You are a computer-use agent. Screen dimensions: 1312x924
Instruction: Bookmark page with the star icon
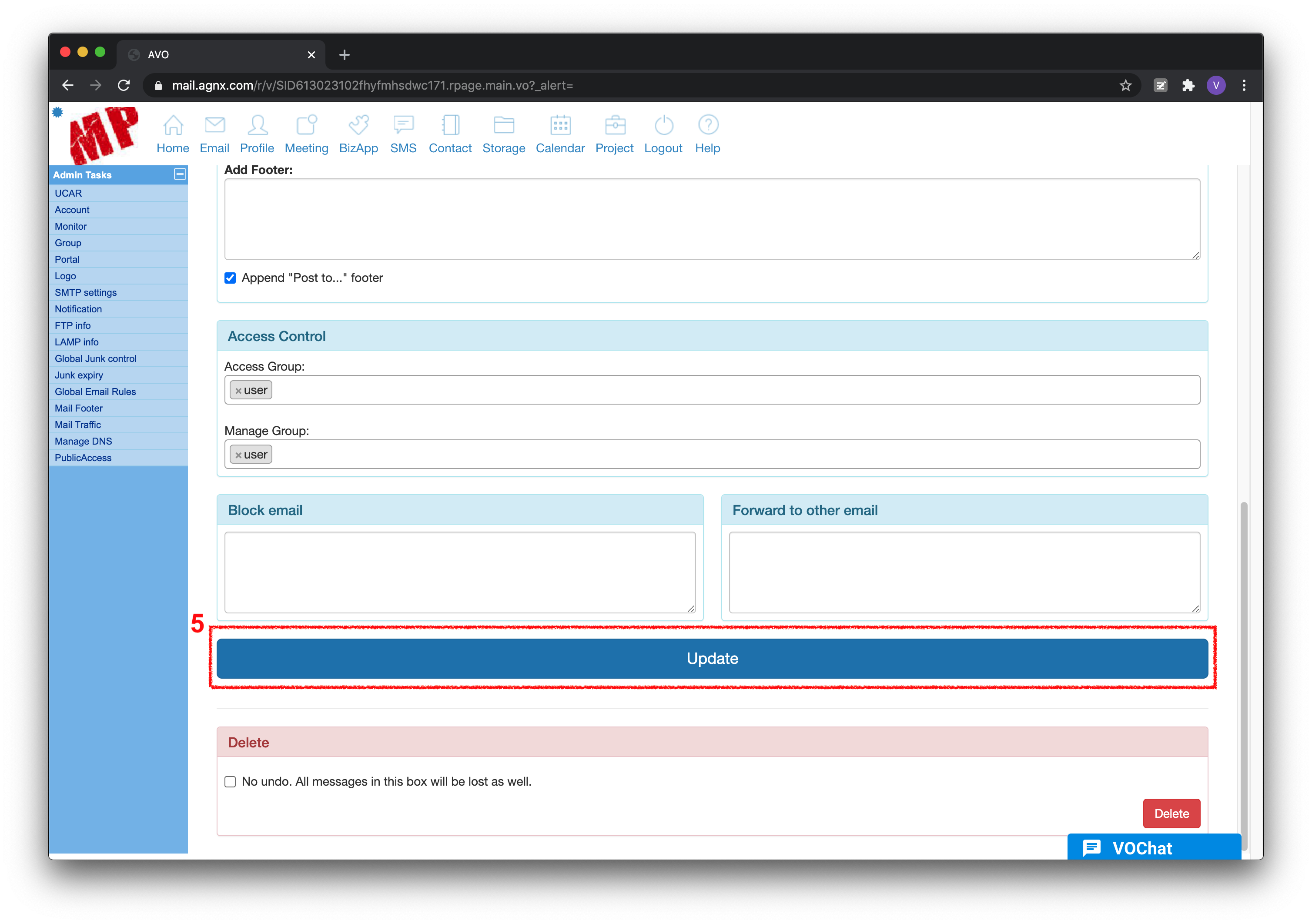coord(1125,86)
